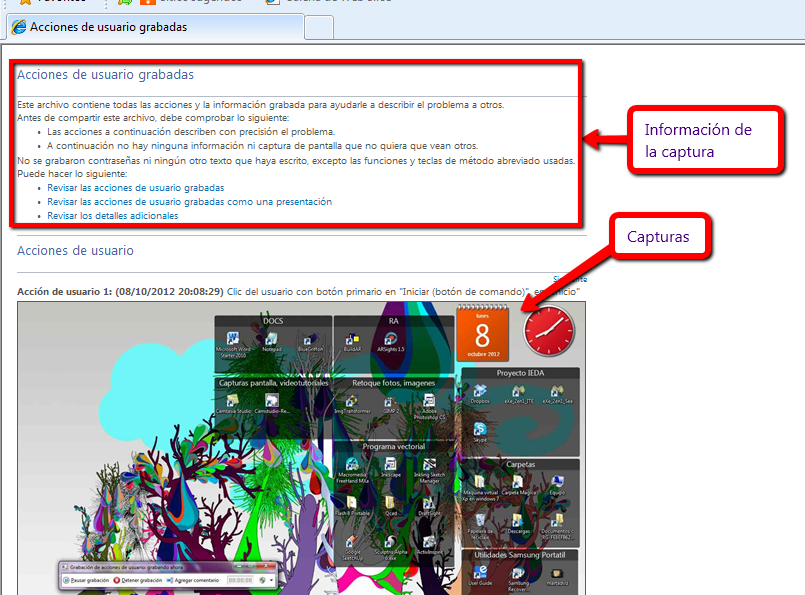Click the 'Capturas pantalla, videotutoriales' group header
The width and height of the screenshot is (805, 595).
[x=273, y=383]
